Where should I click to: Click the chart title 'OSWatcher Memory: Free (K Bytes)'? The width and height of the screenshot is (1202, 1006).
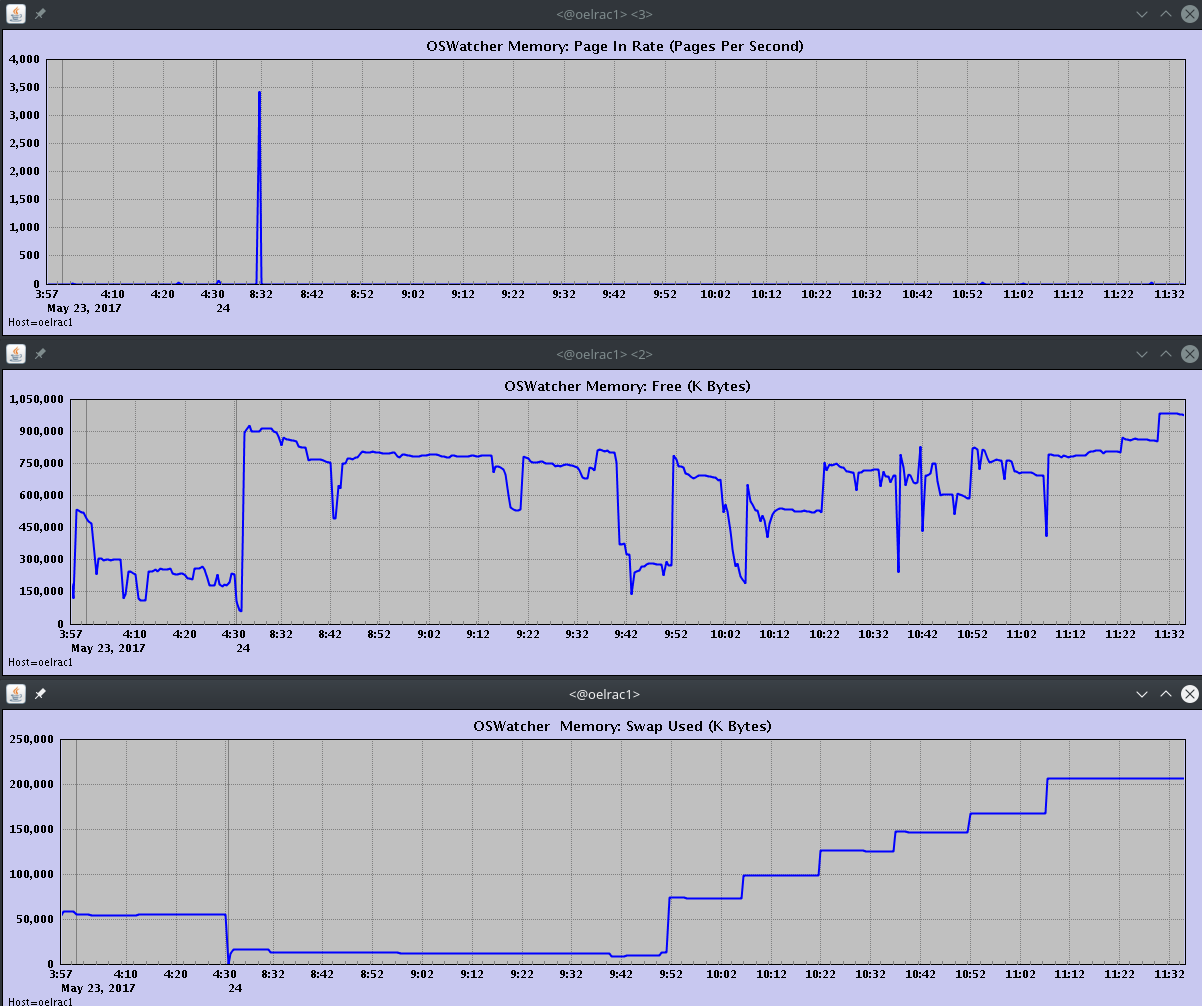627,386
